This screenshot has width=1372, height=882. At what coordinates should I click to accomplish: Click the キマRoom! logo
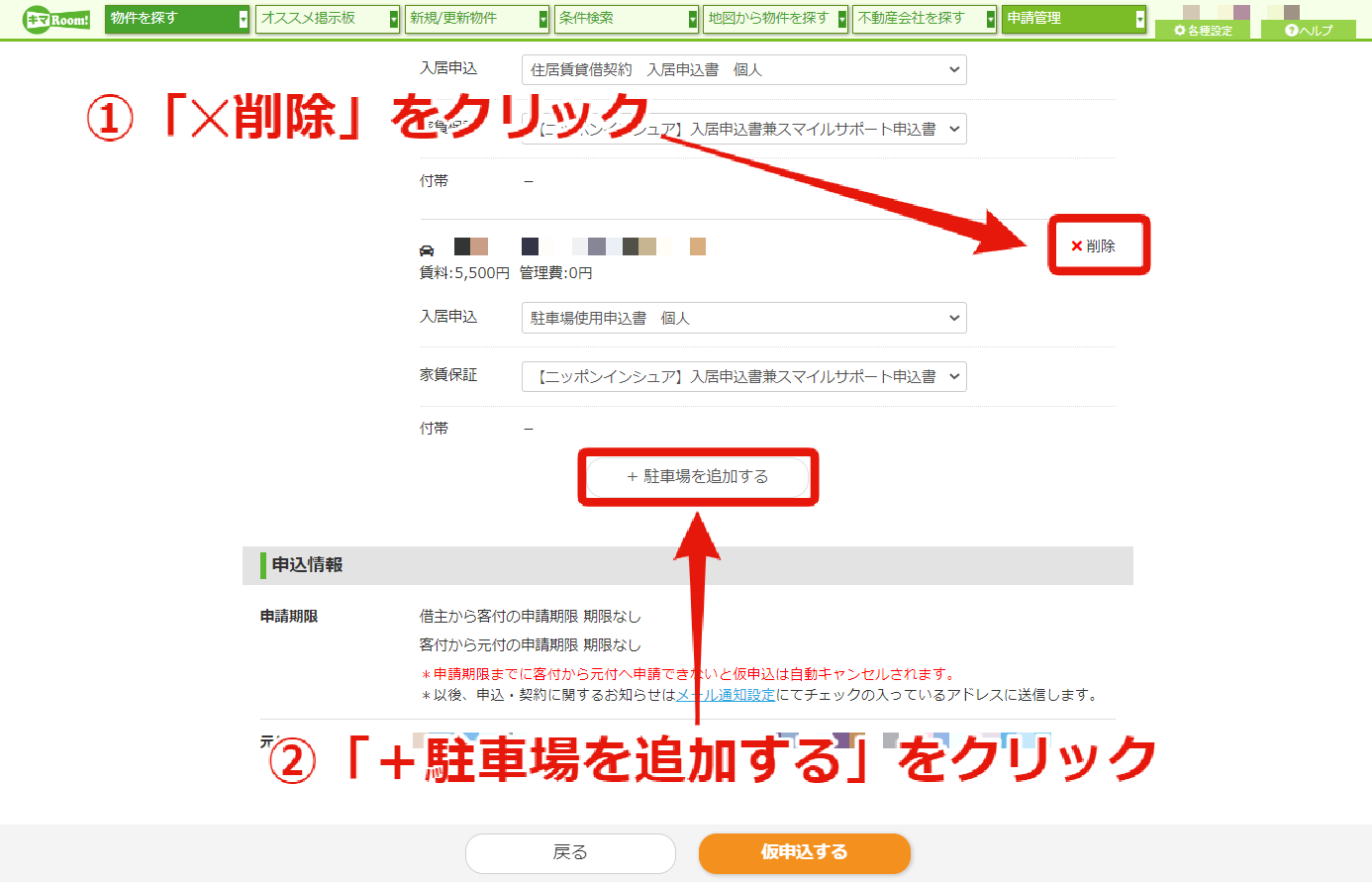(x=57, y=19)
